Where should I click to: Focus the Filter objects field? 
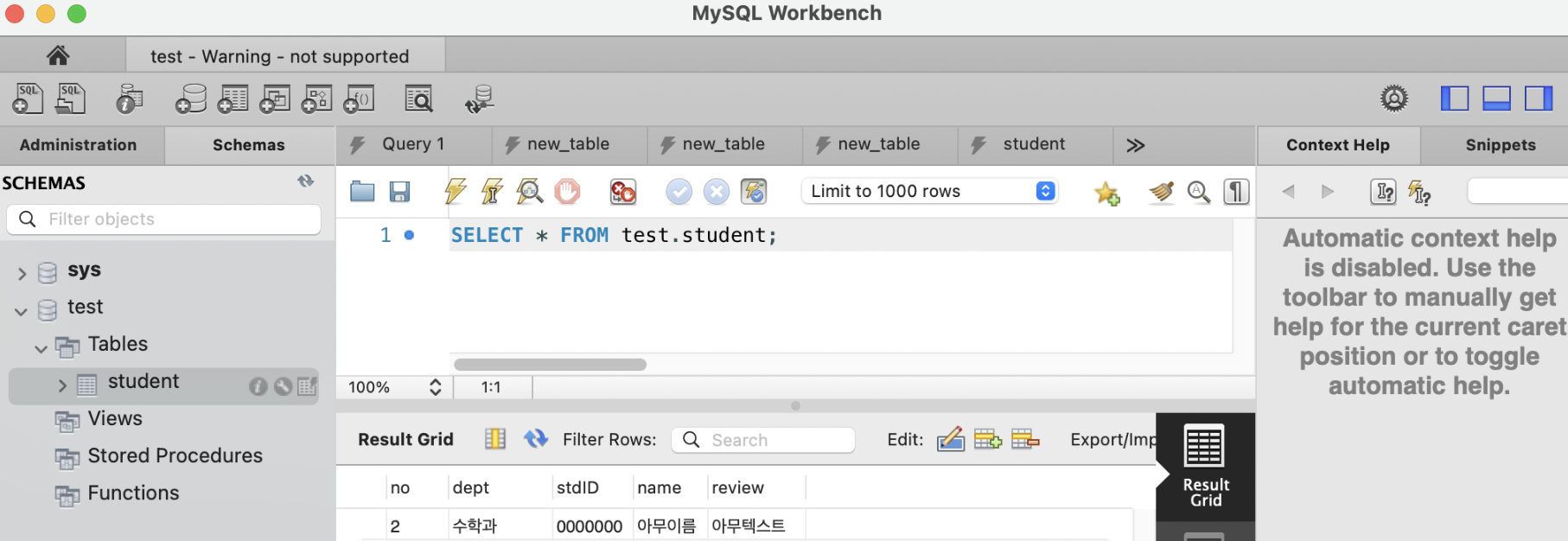pyautogui.click(x=164, y=219)
